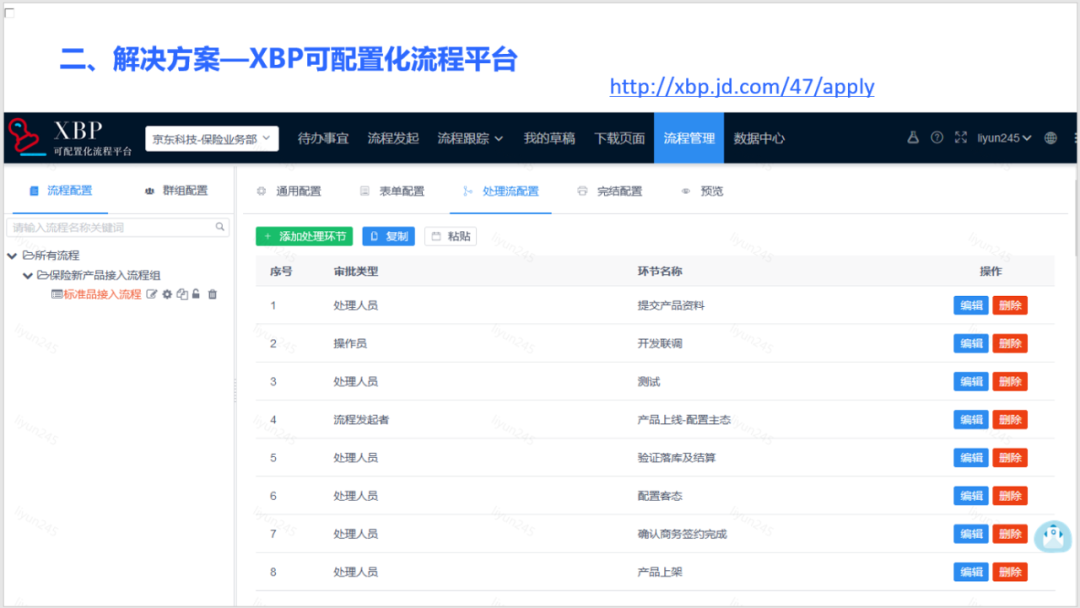The width and height of the screenshot is (1080, 608).
Task: Toggle fullscreen with the expand arrows icon
Action: 961,138
